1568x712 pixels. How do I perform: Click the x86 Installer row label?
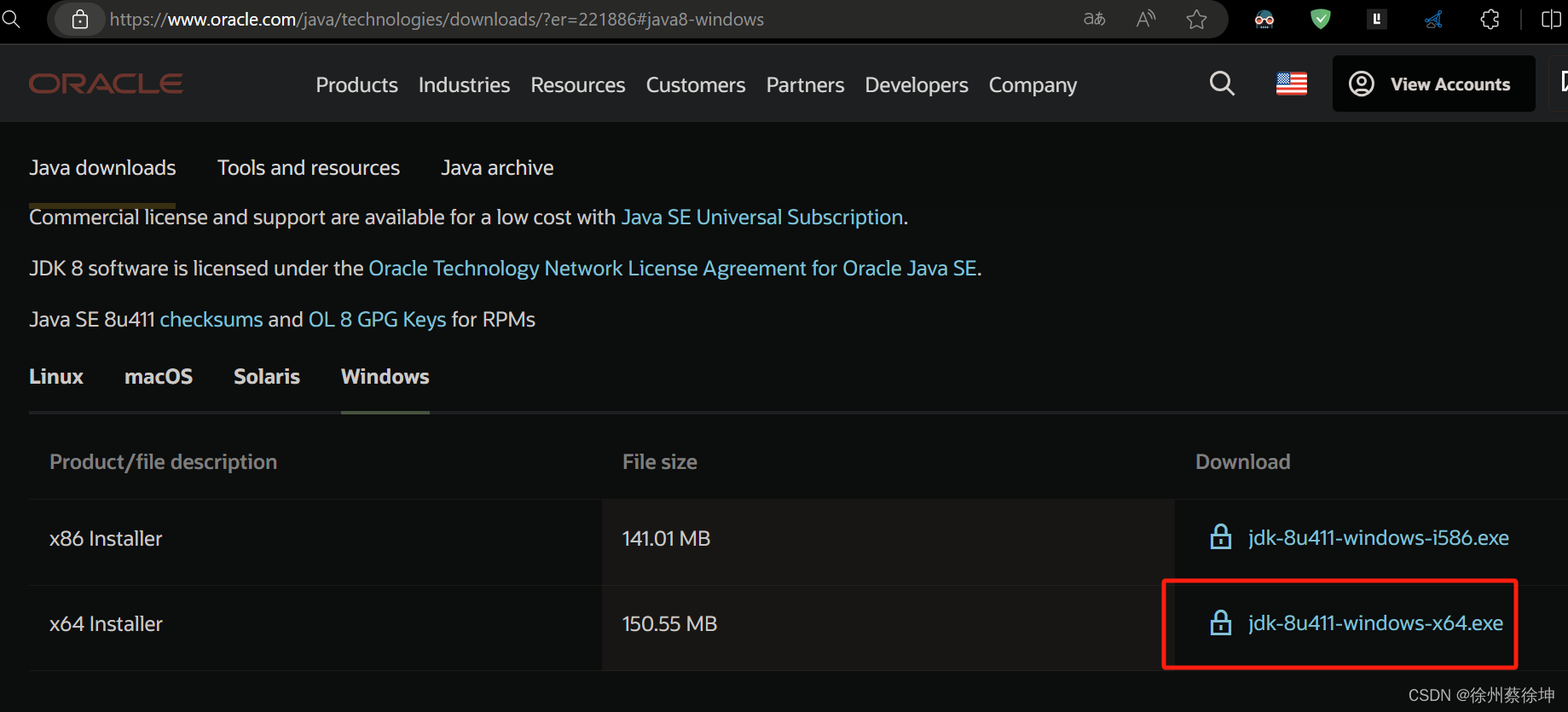106,539
